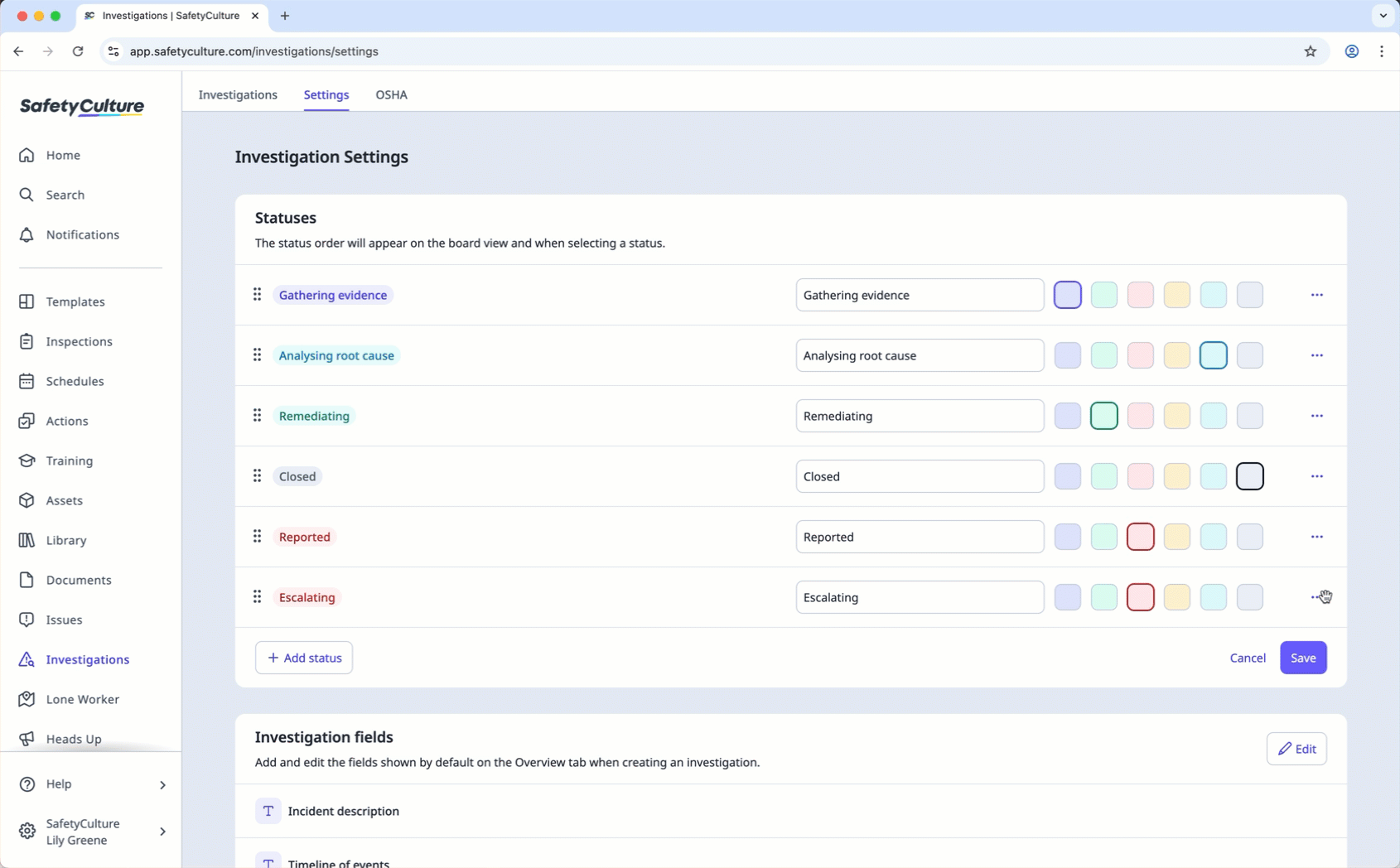Pick purple color for Remediating

(1068, 416)
